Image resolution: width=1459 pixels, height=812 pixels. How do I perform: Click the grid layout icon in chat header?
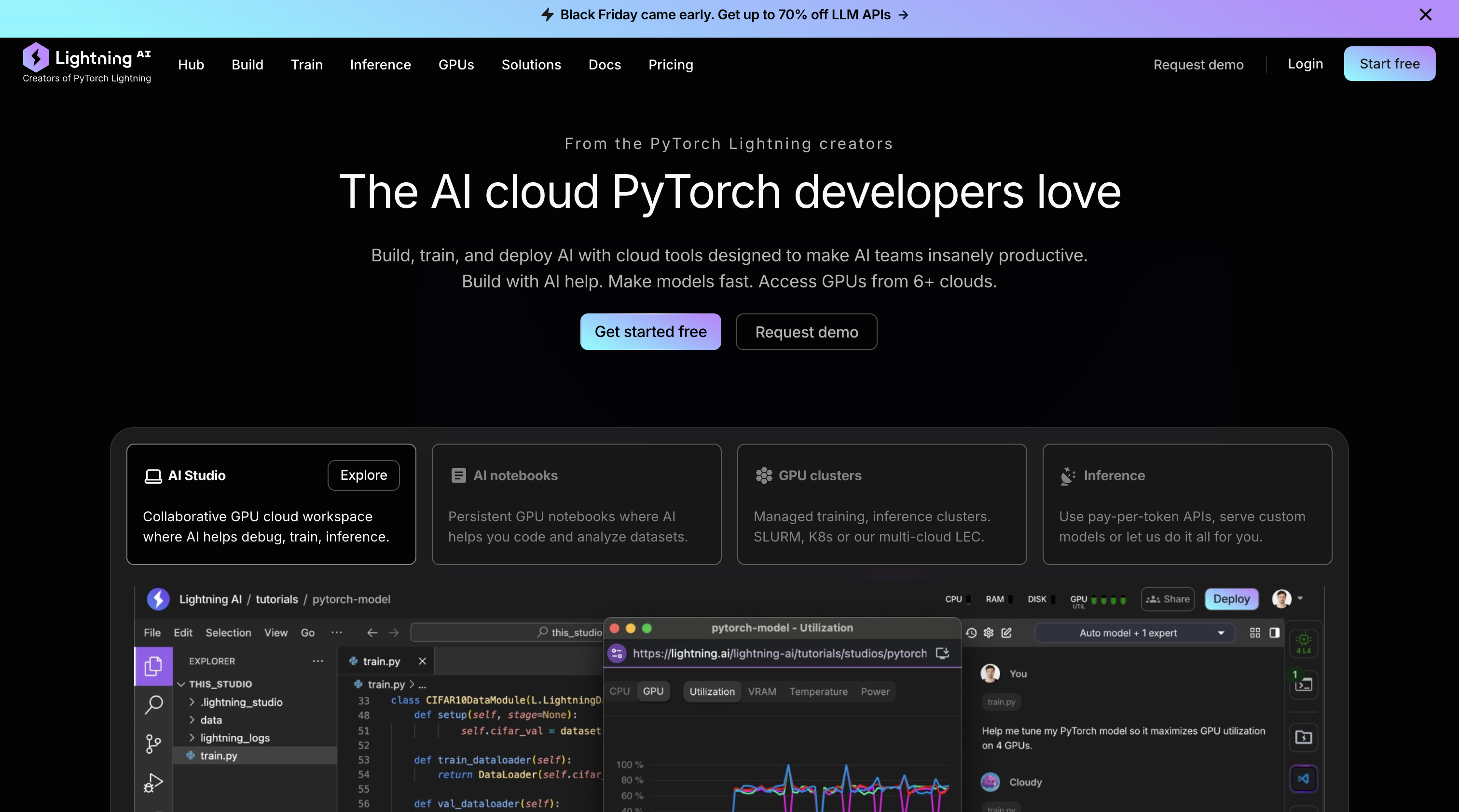coord(1255,633)
